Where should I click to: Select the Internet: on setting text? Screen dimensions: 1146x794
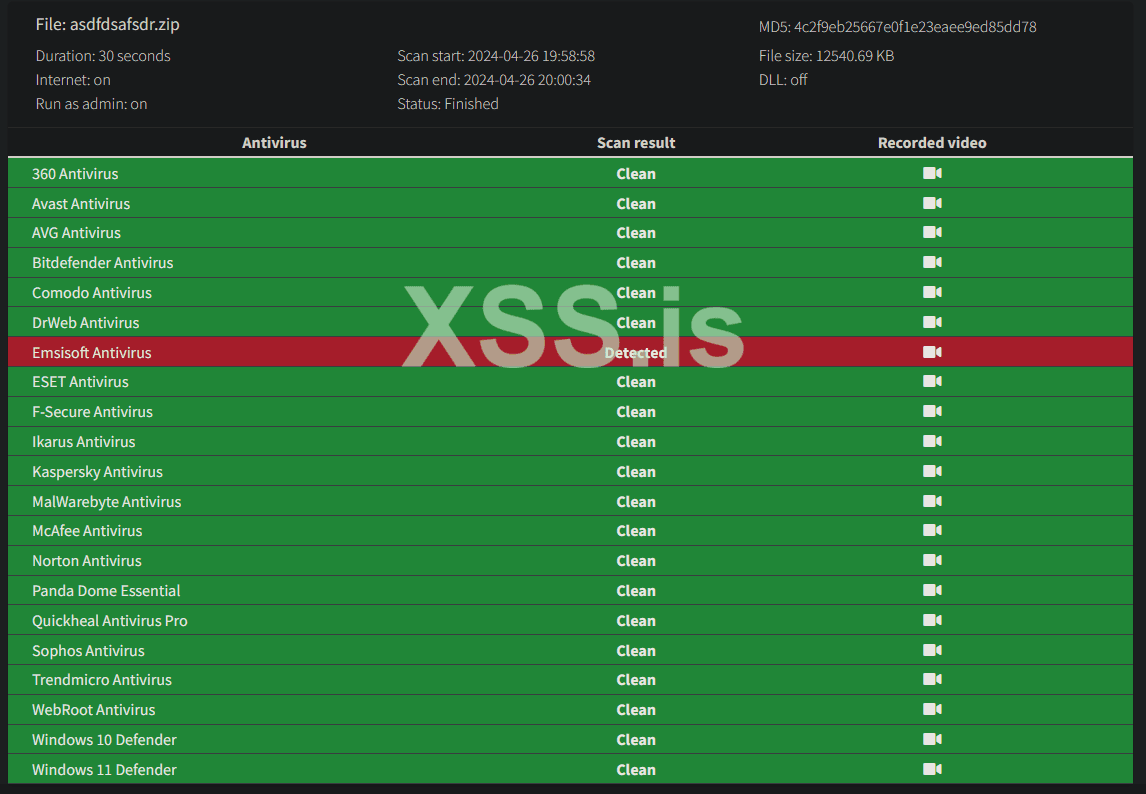pos(73,80)
